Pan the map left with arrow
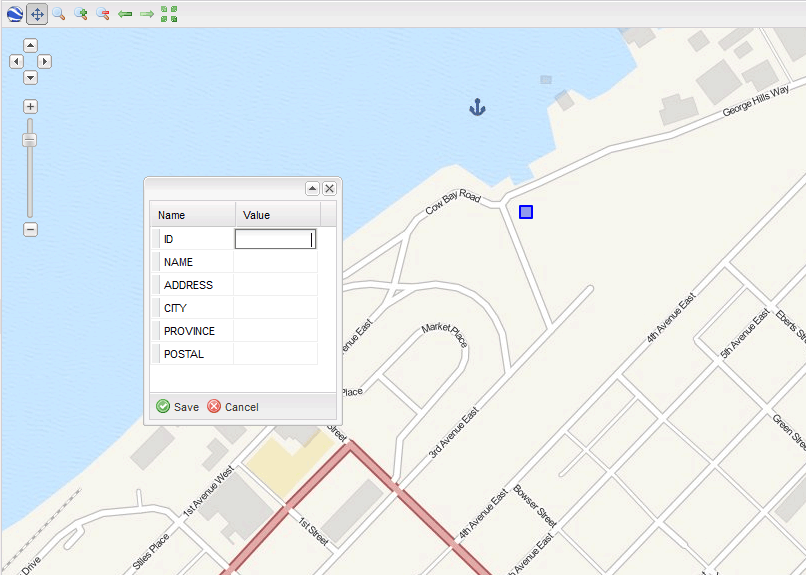Viewport: 806px width, 575px height. pos(16,61)
